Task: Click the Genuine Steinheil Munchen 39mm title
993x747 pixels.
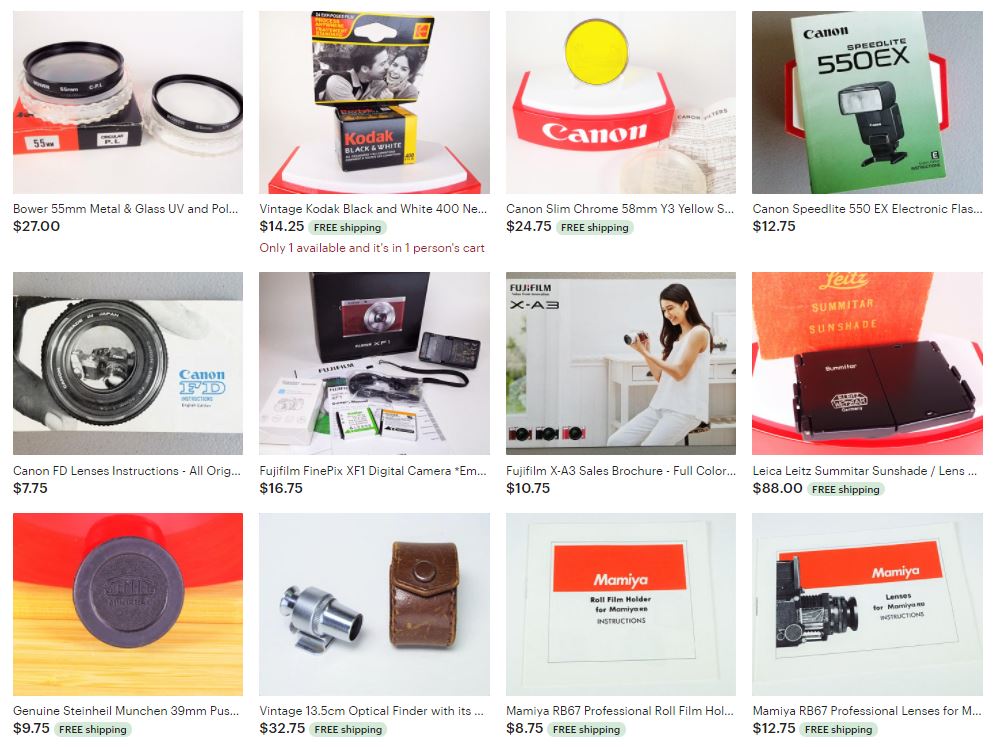Action: tap(126, 710)
